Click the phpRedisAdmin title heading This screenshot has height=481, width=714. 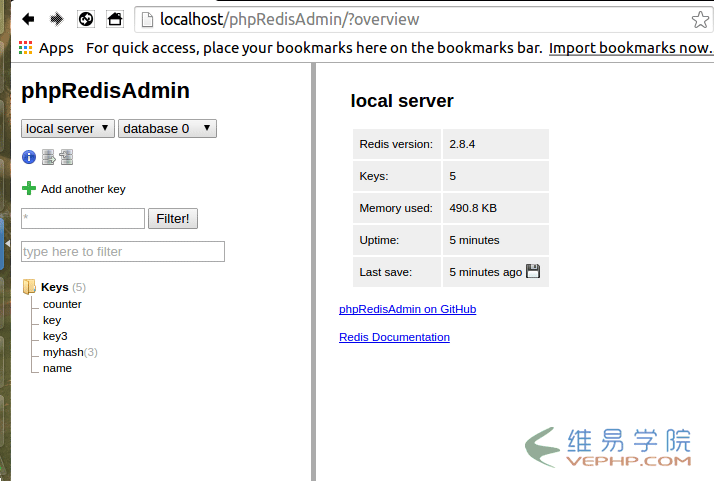(x=106, y=91)
